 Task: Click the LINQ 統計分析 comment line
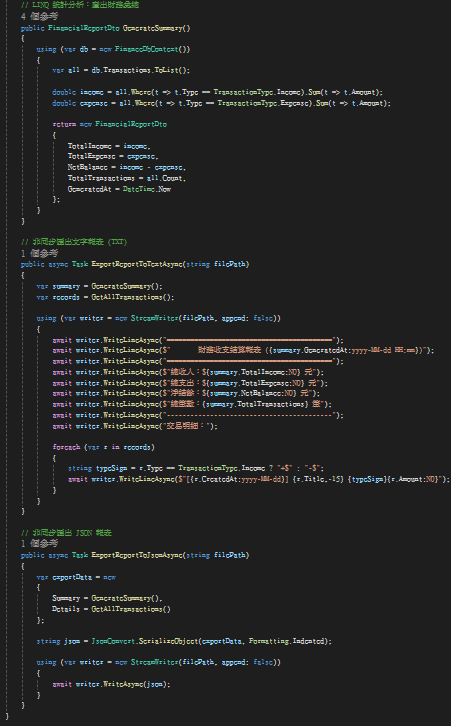(x=80, y=5)
